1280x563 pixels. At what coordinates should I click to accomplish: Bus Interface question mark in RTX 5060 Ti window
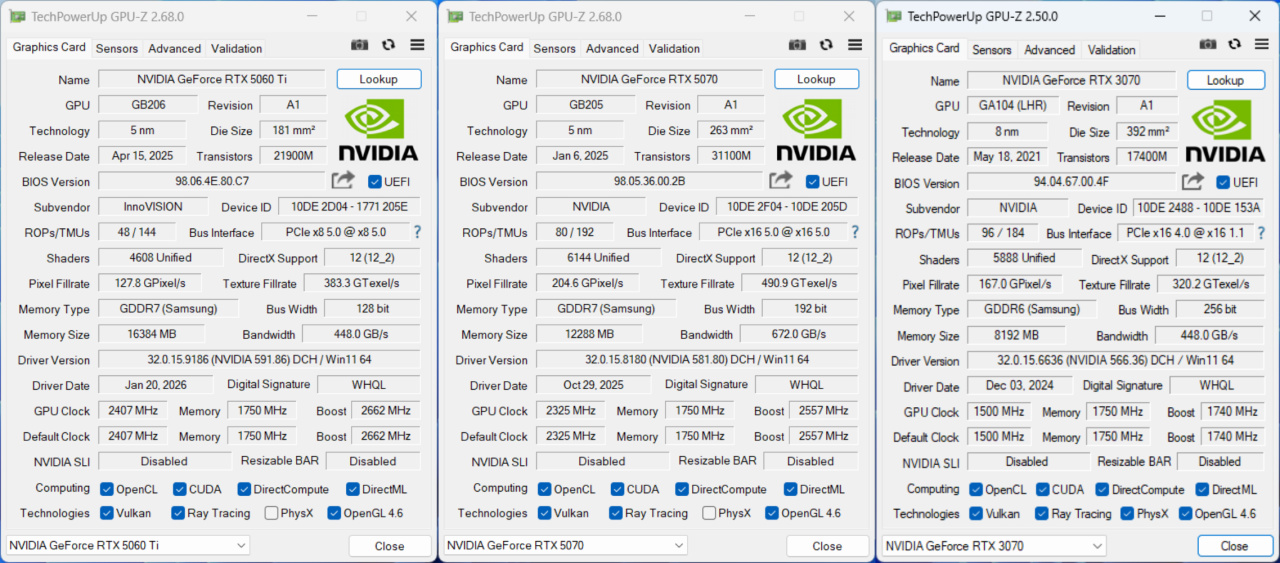click(417, 232)
